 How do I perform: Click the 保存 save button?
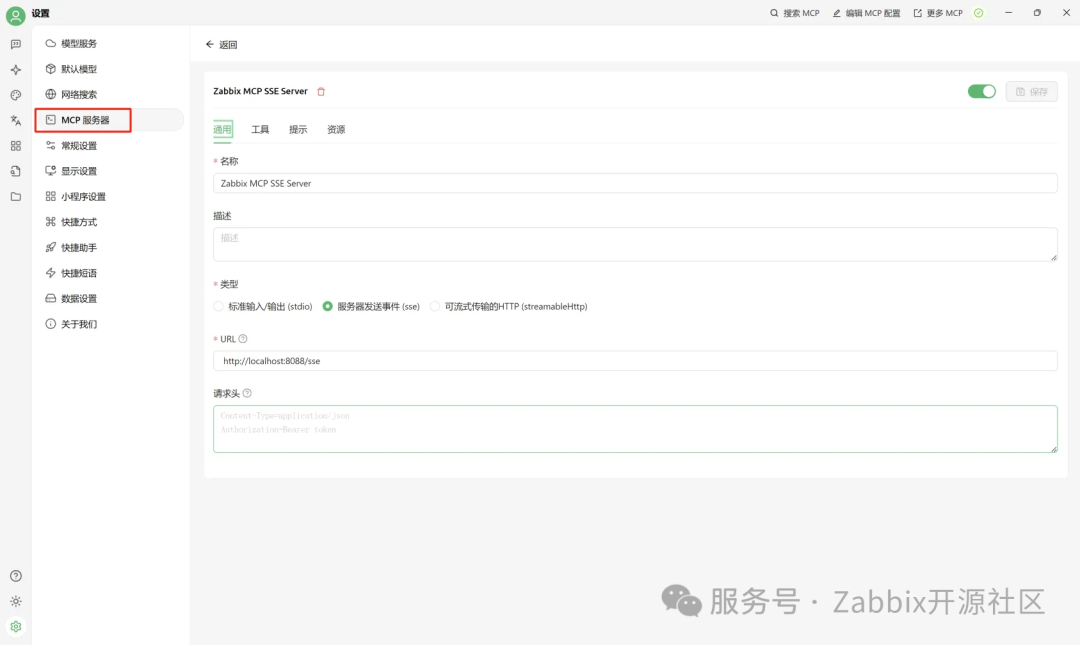pyautogui.click(x=1031, y=91)
